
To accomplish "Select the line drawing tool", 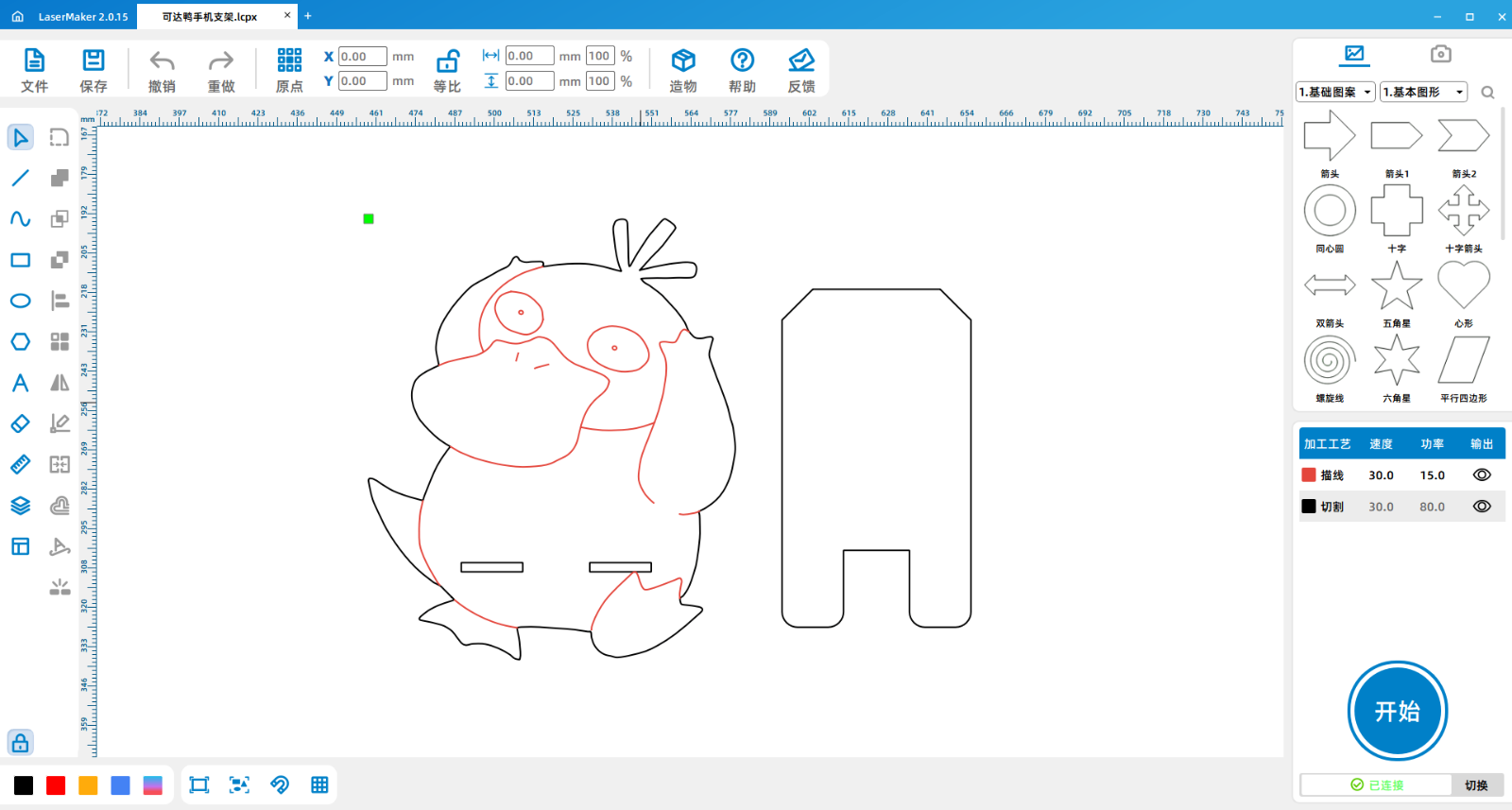I will (20, 178).
